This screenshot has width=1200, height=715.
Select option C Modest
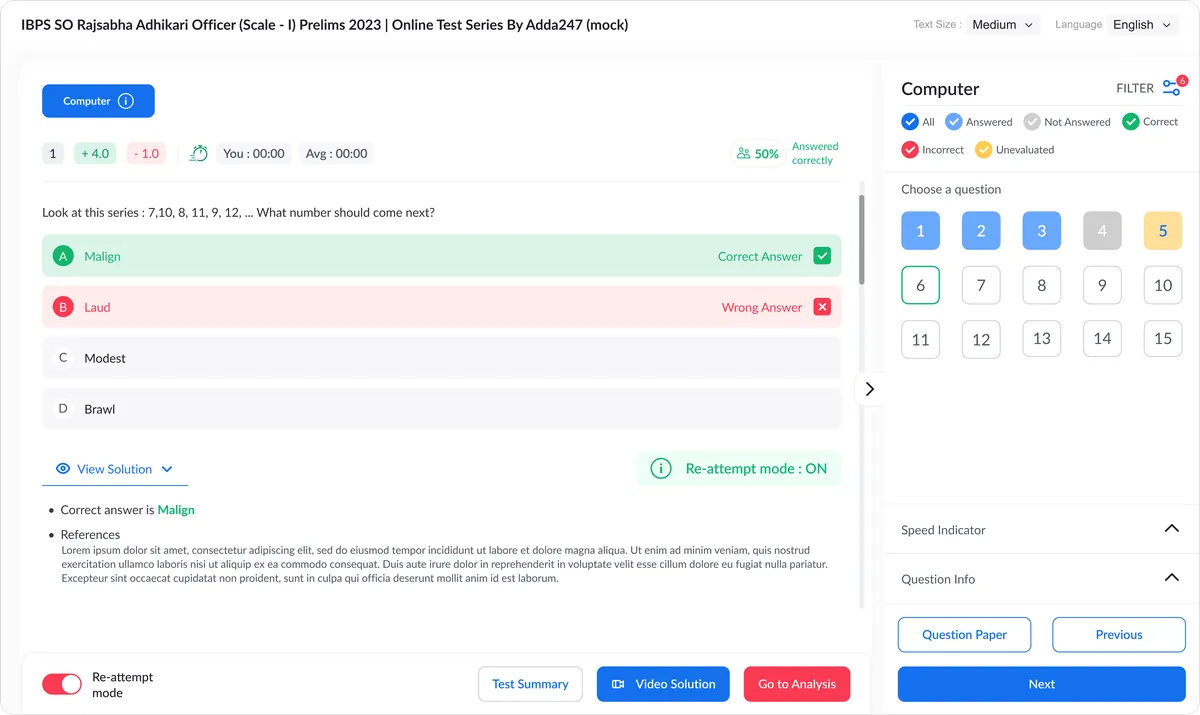click(x=442, y=358)
